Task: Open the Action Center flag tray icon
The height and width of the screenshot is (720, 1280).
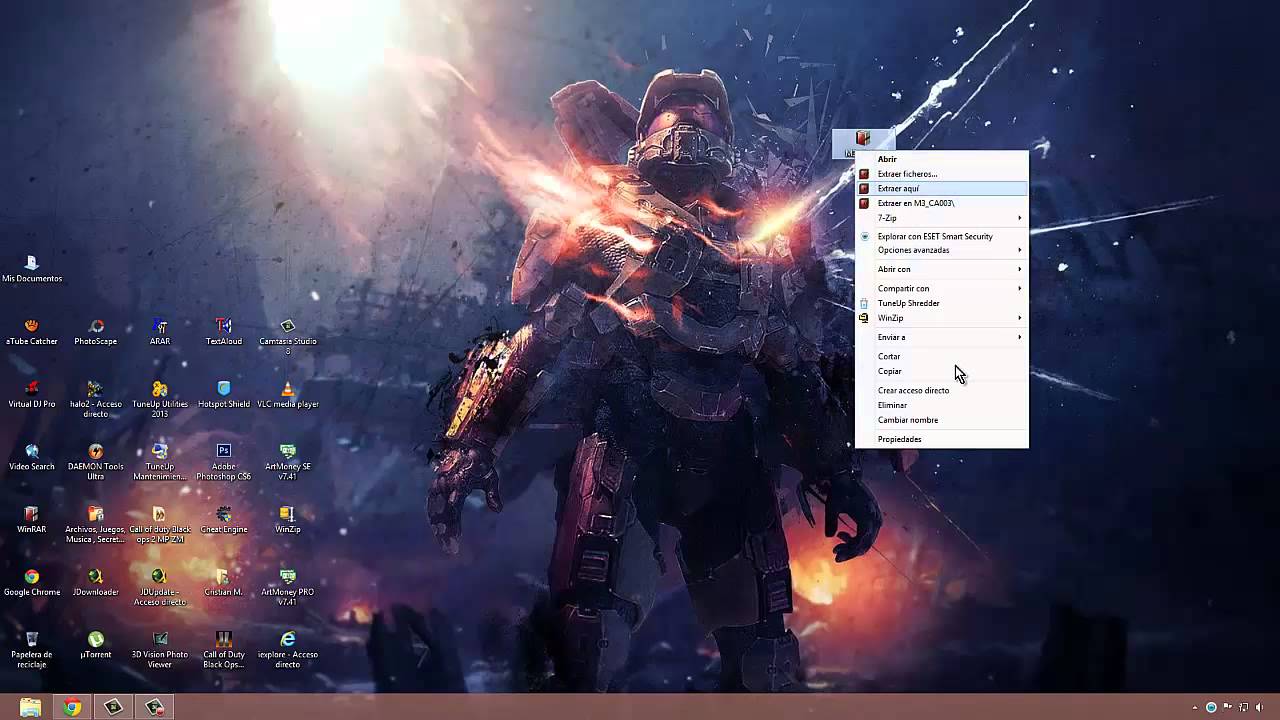Action: pyautogui.click(x=1228, y=708)
